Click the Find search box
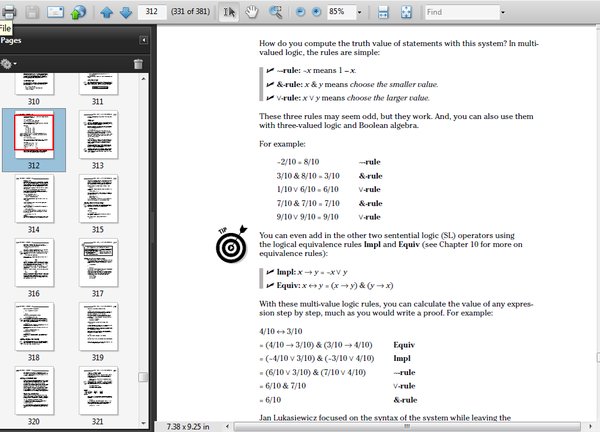Screen dimensions: 600x432 pyautogui.click(x=462, y=12)
